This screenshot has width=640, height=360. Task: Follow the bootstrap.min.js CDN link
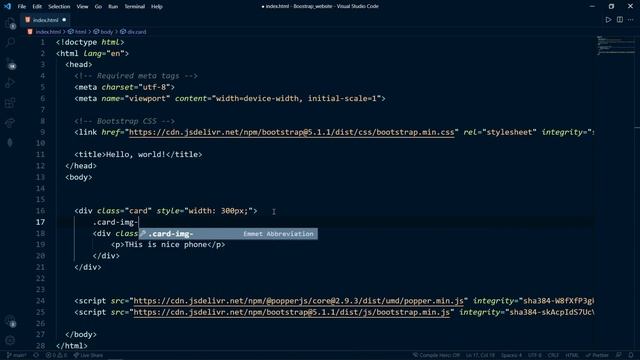point(291,312)
